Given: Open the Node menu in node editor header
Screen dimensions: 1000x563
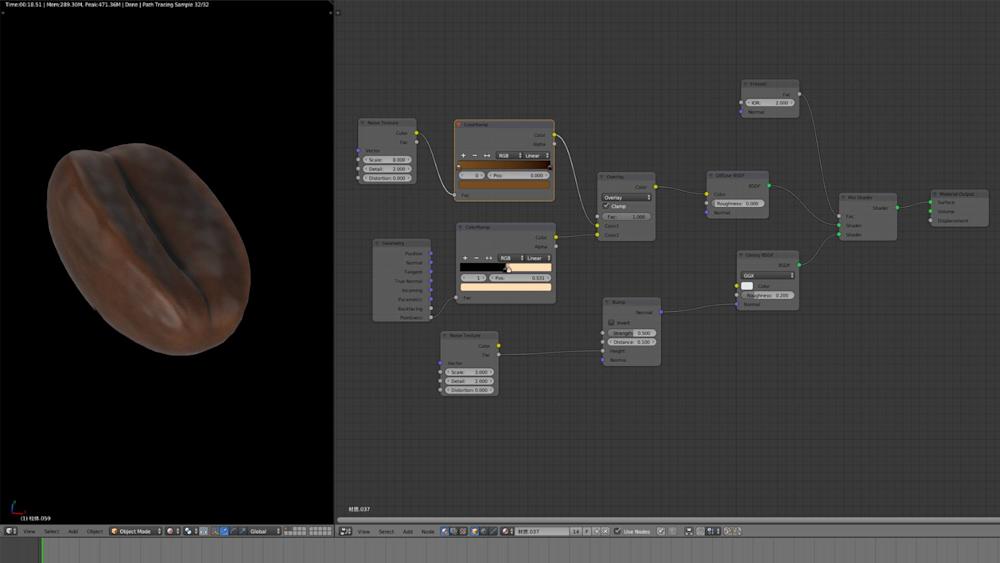Looking at the screenshot, I should (x=428, y=531).
